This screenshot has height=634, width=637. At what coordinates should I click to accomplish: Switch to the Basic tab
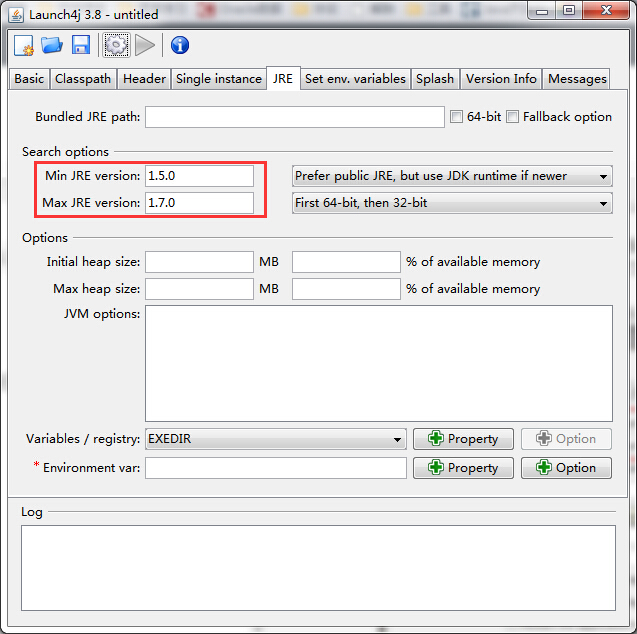29,79
